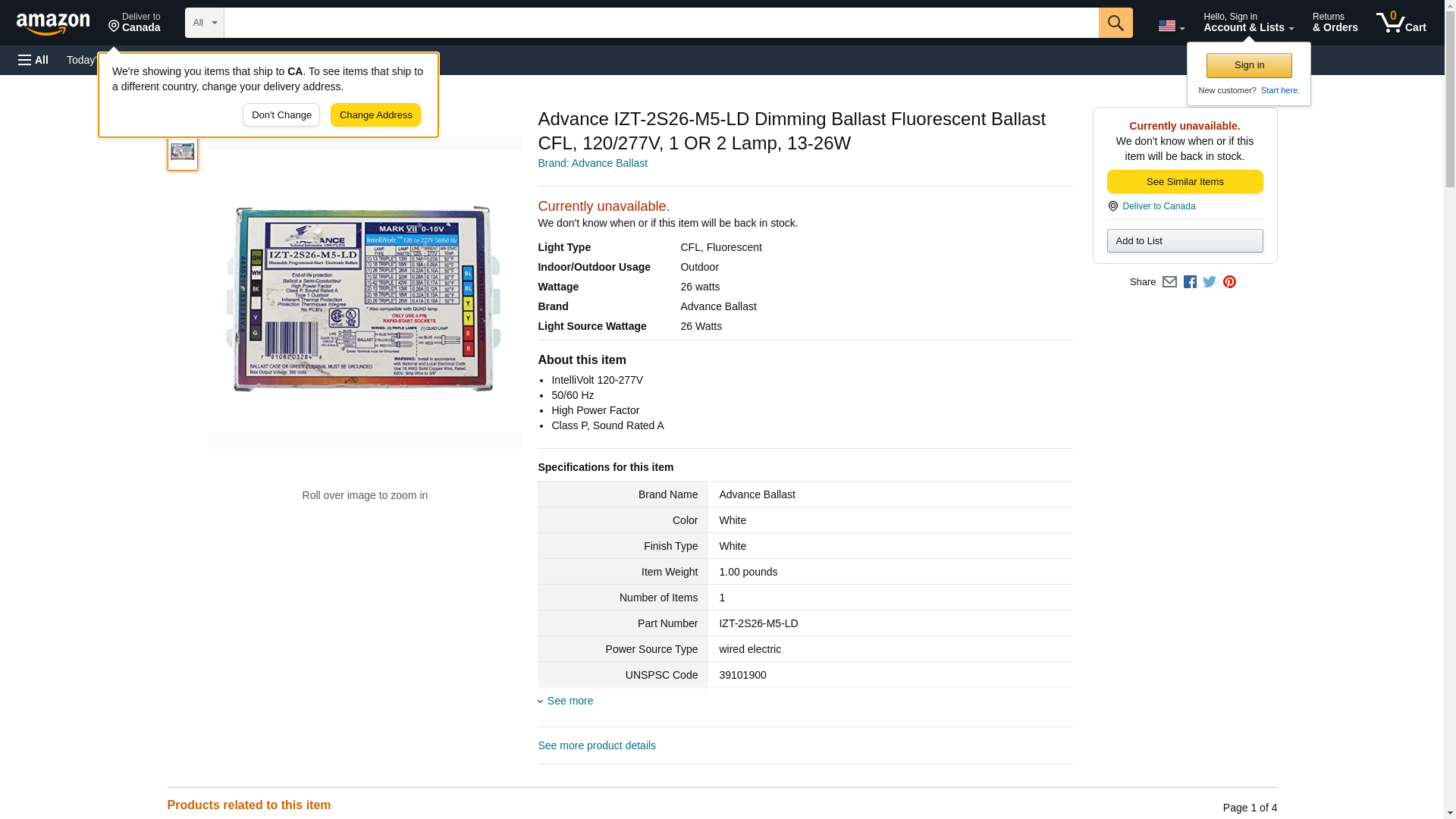Share on Twitter icon
Image resolution: width=1456 pixels, height=819 pixels.
click(1210, 282)
